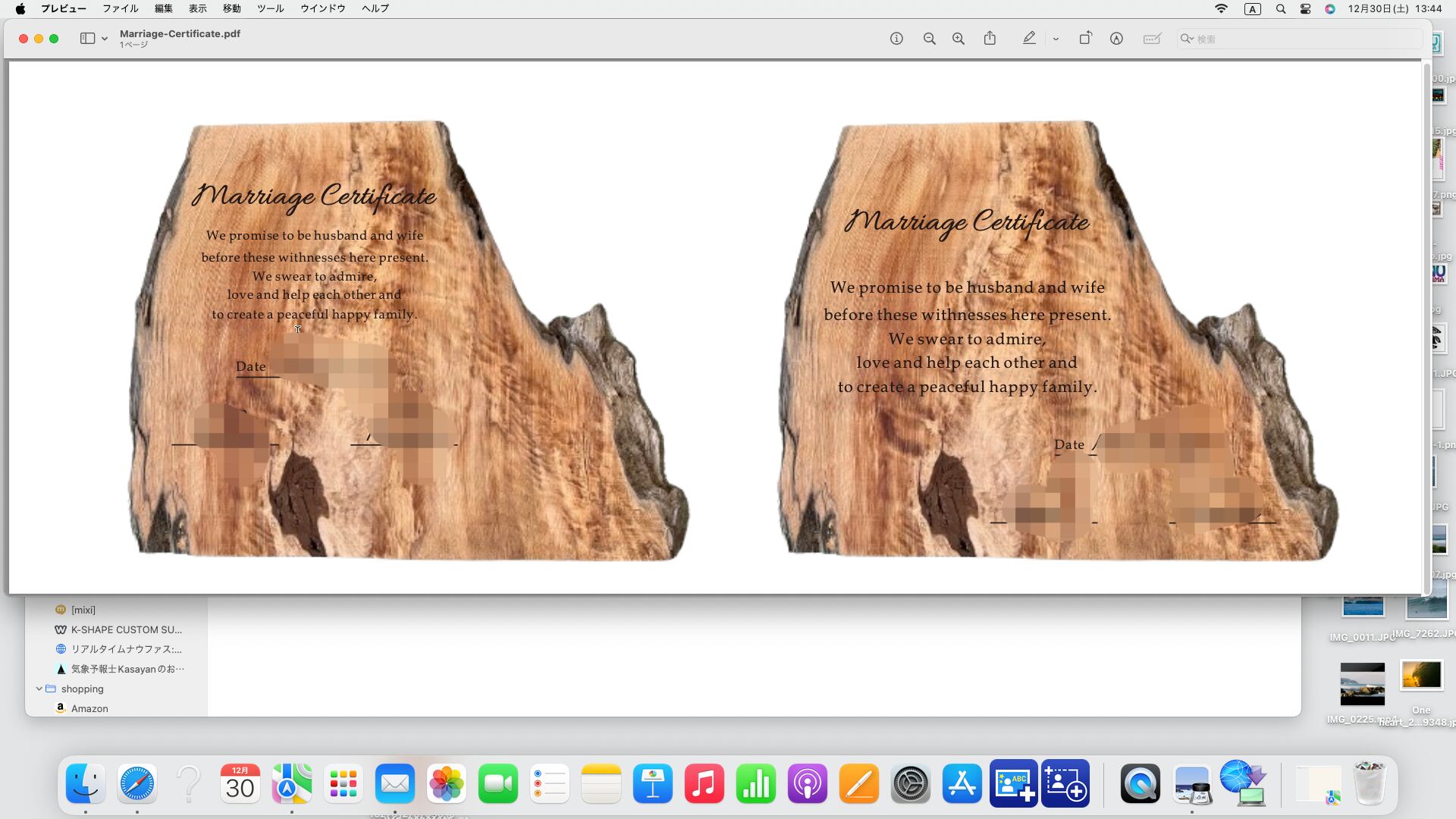Open sidebar view options chevron
Image resolution: width=1456 pixels, height=819 pixels.
(x=105, y=39)
